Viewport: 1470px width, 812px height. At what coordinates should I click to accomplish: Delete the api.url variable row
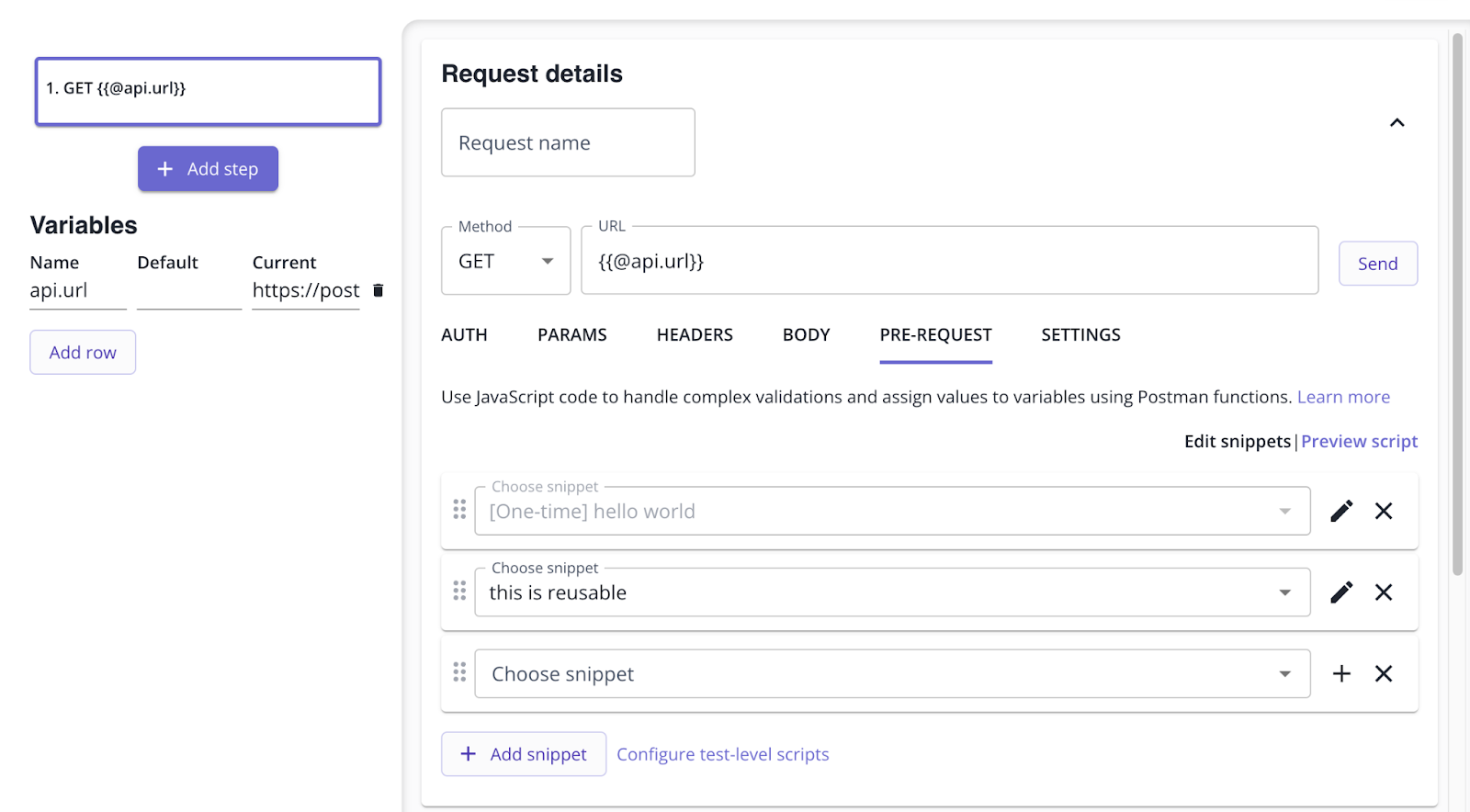[x=378, y=290]
